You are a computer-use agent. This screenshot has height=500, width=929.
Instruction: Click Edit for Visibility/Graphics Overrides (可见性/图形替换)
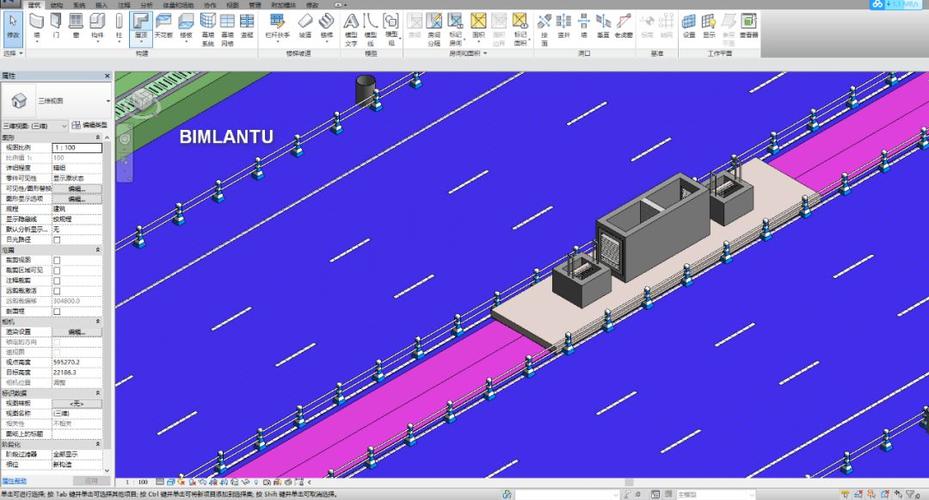pos(77,189)
